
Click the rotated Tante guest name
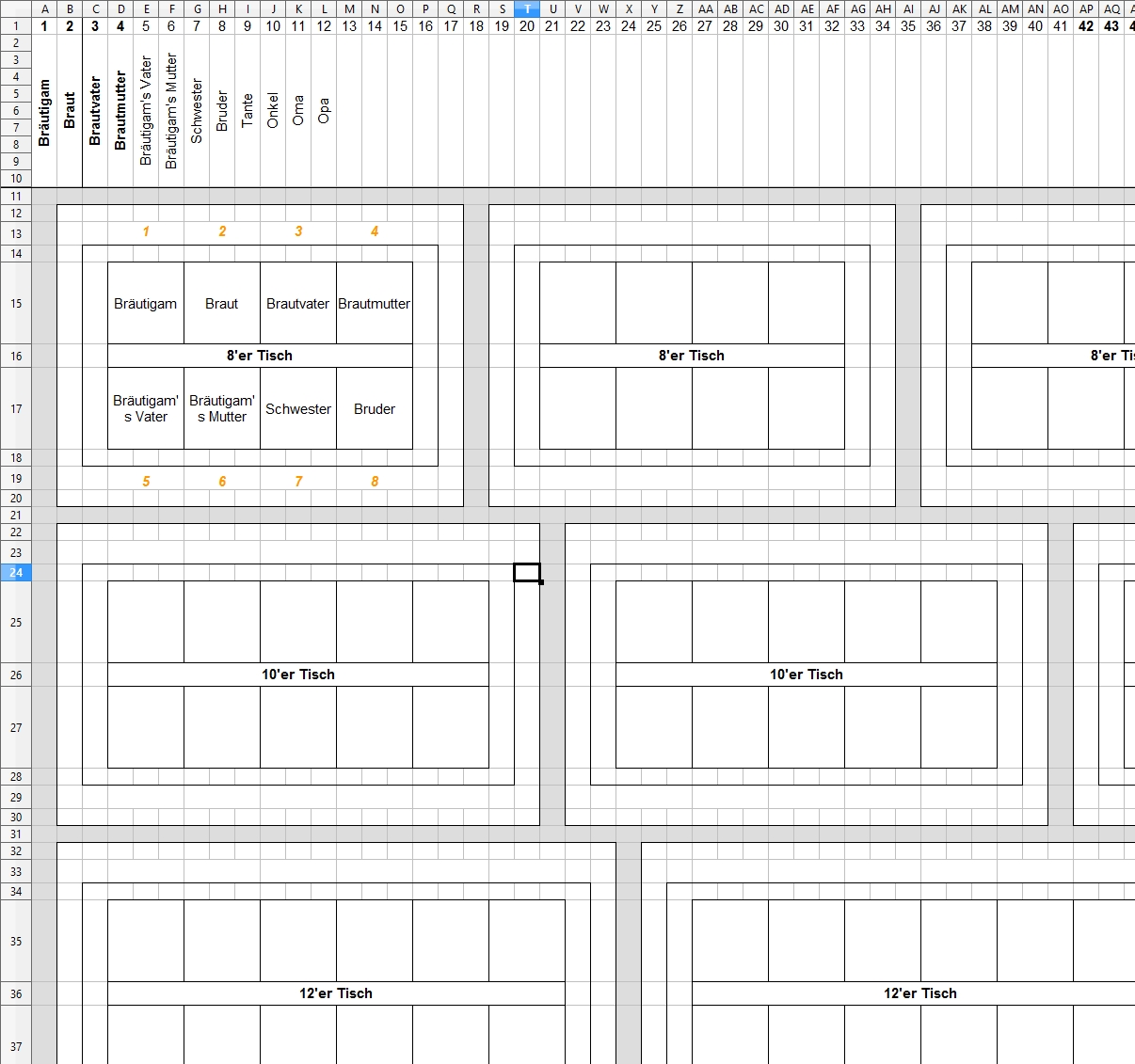coord(248,110)
